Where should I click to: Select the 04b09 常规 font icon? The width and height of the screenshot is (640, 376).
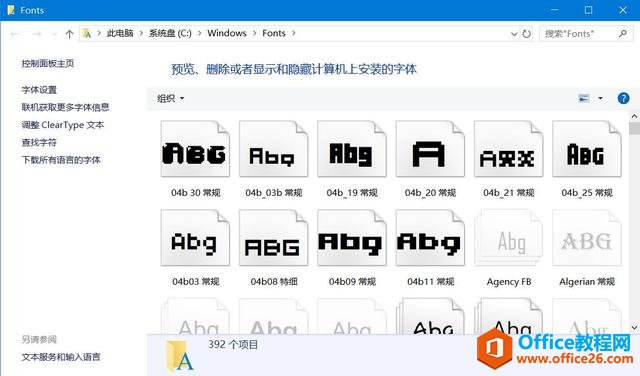point(352,238)
